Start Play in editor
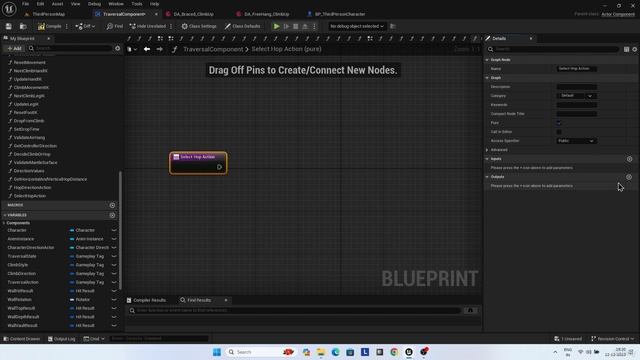Screen dimensions: 640x360 (x=276, y=26)
